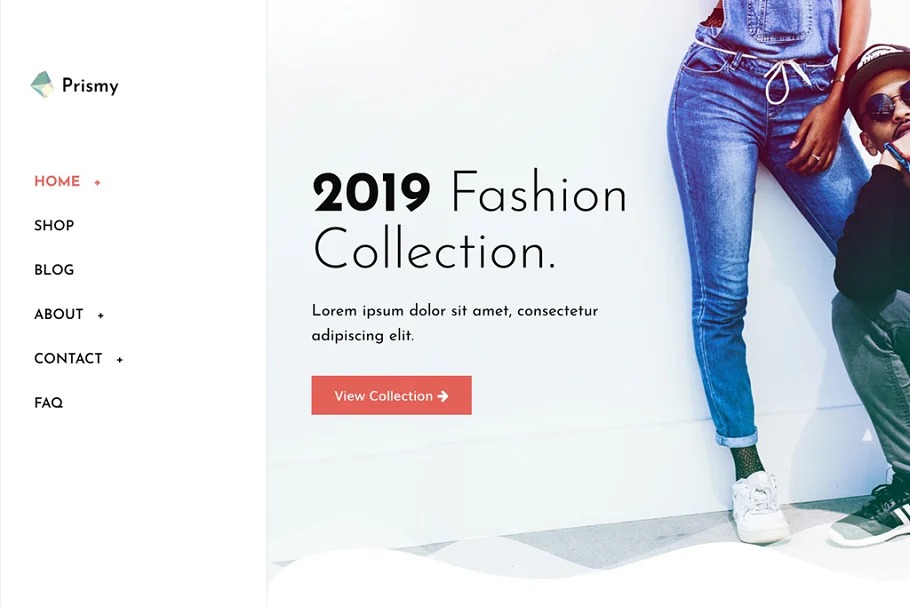Click the man's dark sunglasses

[885, 107]
